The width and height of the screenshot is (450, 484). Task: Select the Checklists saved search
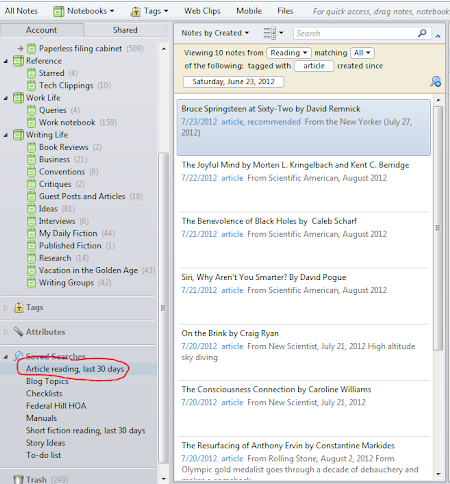pos(44,394)
